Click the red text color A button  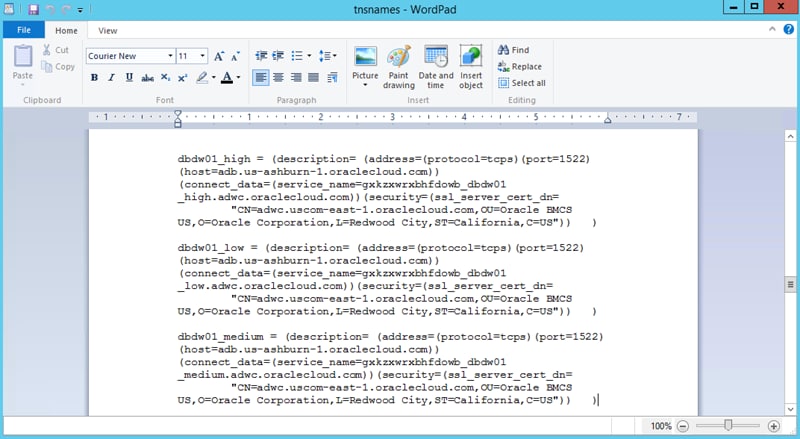pyautogui.click(x=227, y=78)
